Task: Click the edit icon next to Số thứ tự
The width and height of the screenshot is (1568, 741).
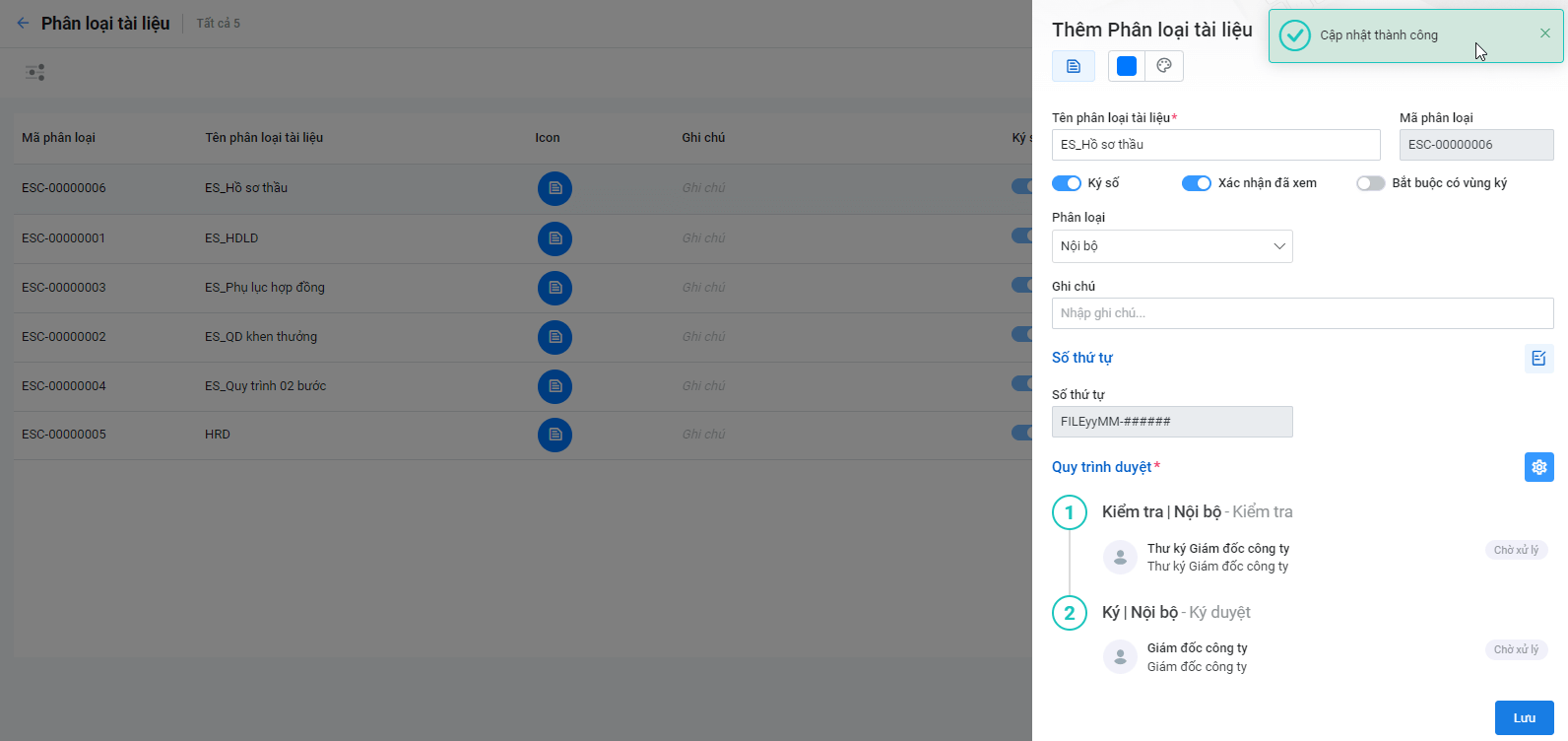Action: (1538, 359)
